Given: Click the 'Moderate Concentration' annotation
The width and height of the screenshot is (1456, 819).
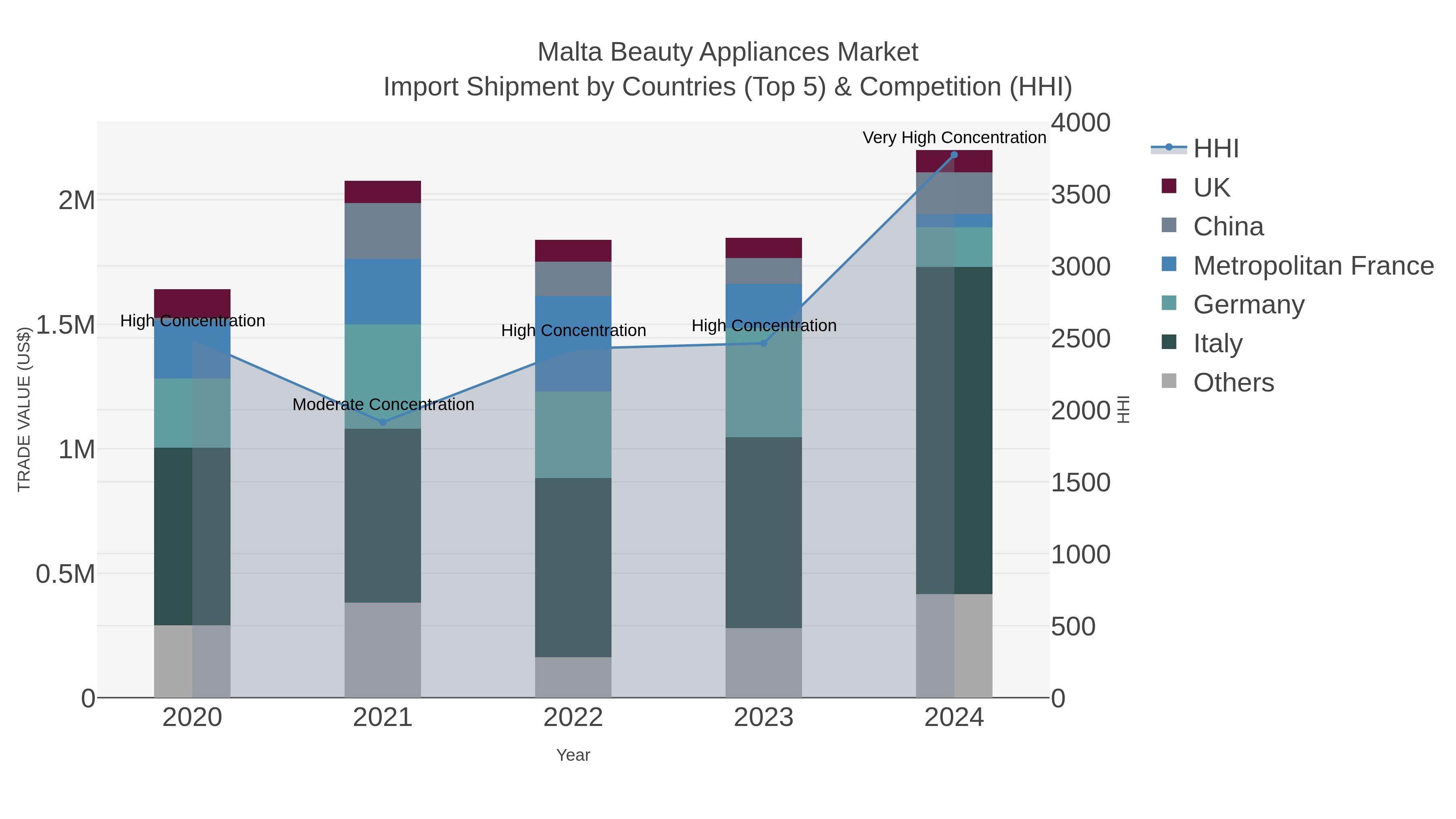Looking at the screenshot, I should pos(383,404).
